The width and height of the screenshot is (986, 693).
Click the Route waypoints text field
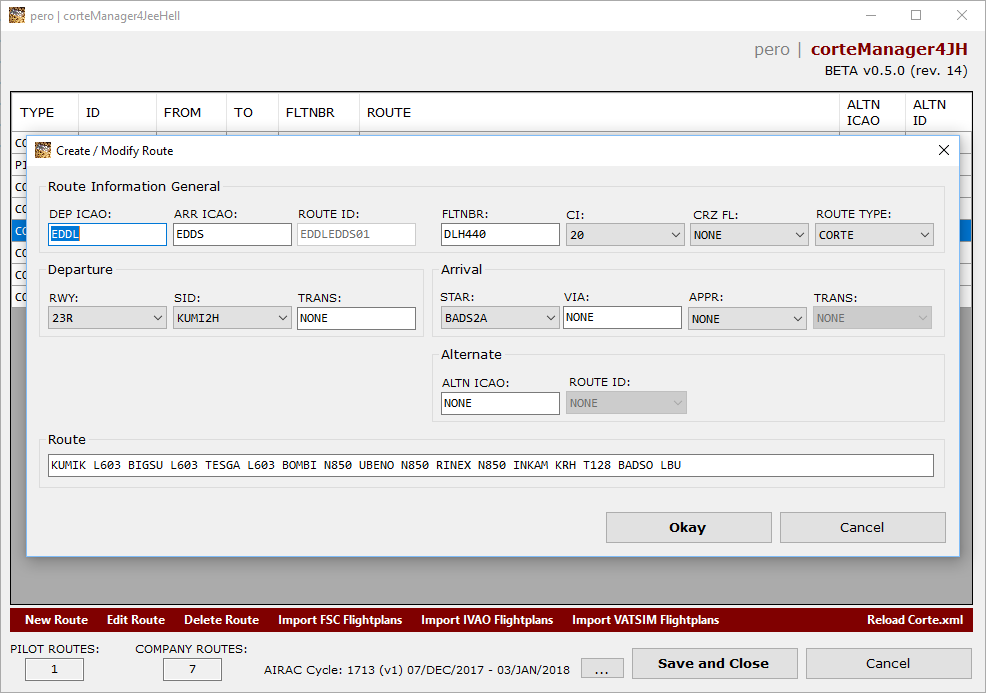[x=490, y=465]
